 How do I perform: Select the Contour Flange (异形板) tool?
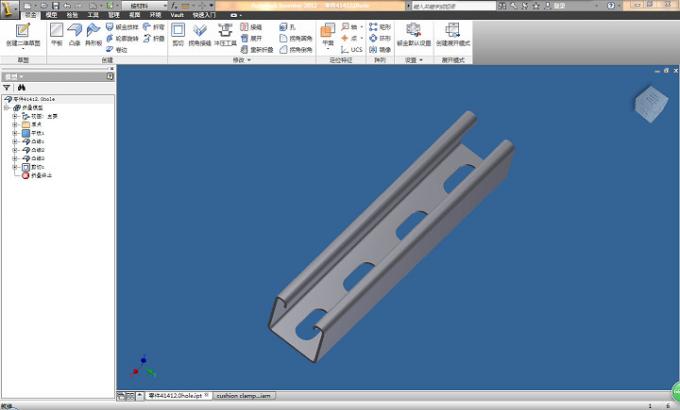click(x=93, y=35)
